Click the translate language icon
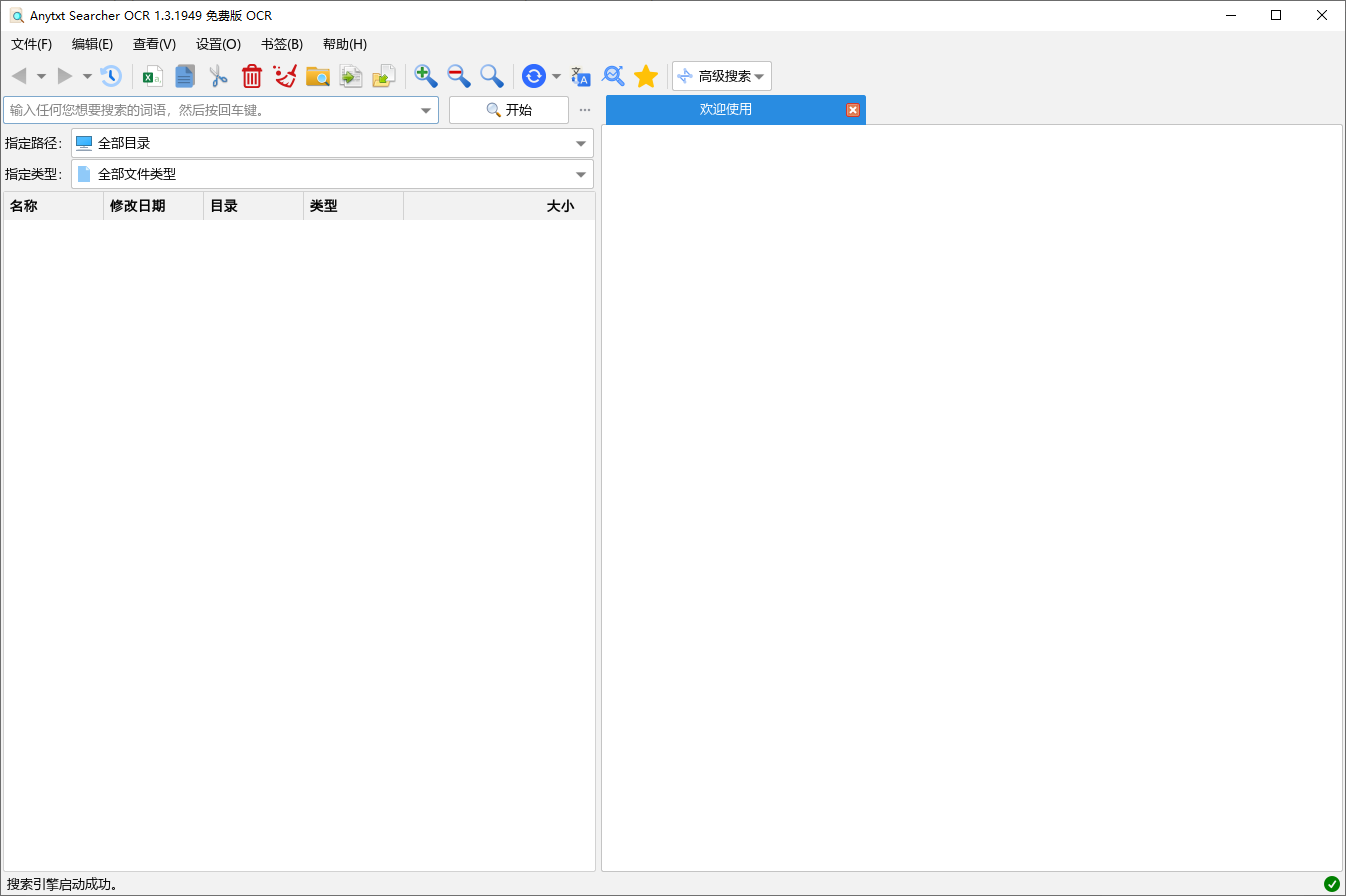The image size is (1346, 896). point(581,76)
